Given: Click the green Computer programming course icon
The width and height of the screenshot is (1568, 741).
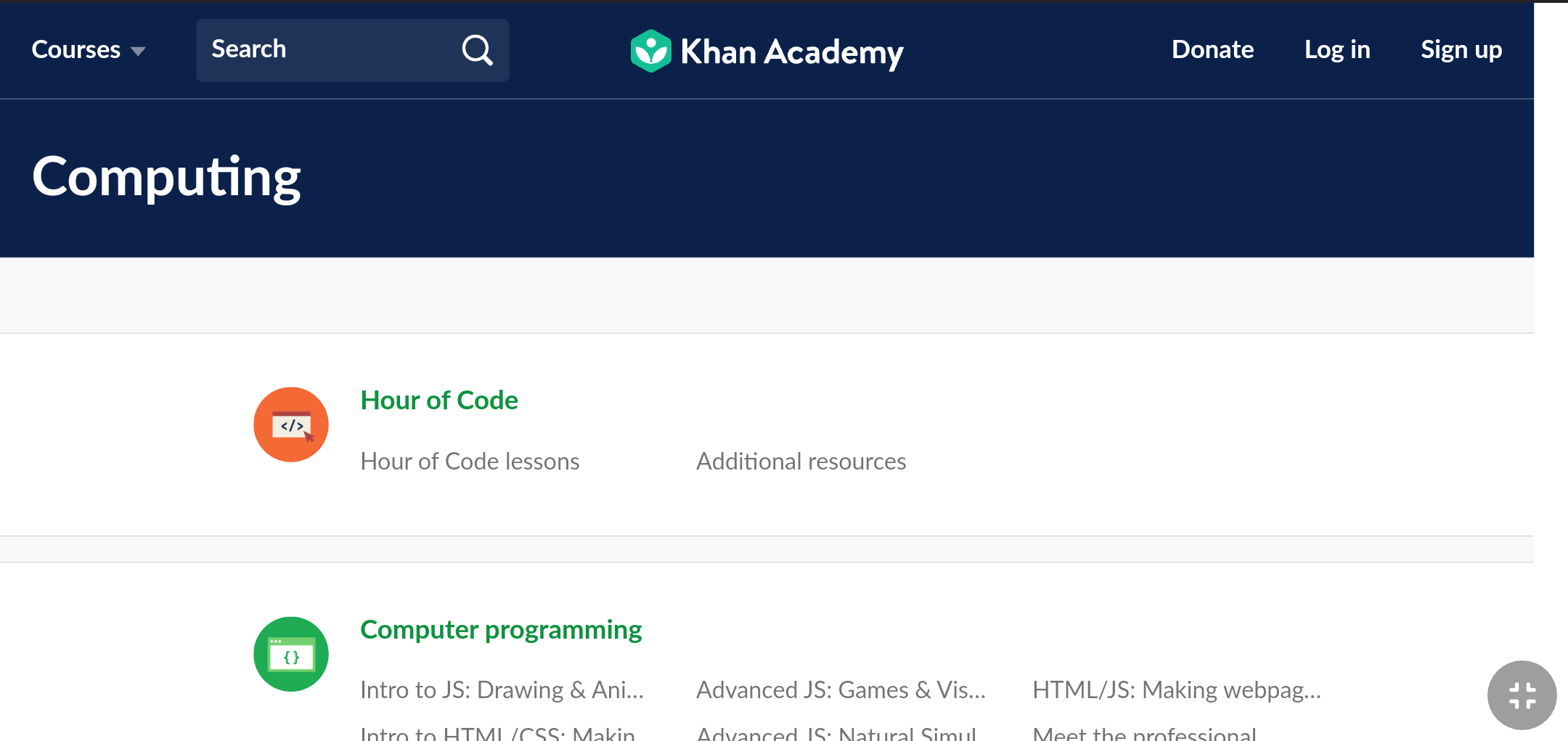Looking at the screenshot, I should coord(290,653).
